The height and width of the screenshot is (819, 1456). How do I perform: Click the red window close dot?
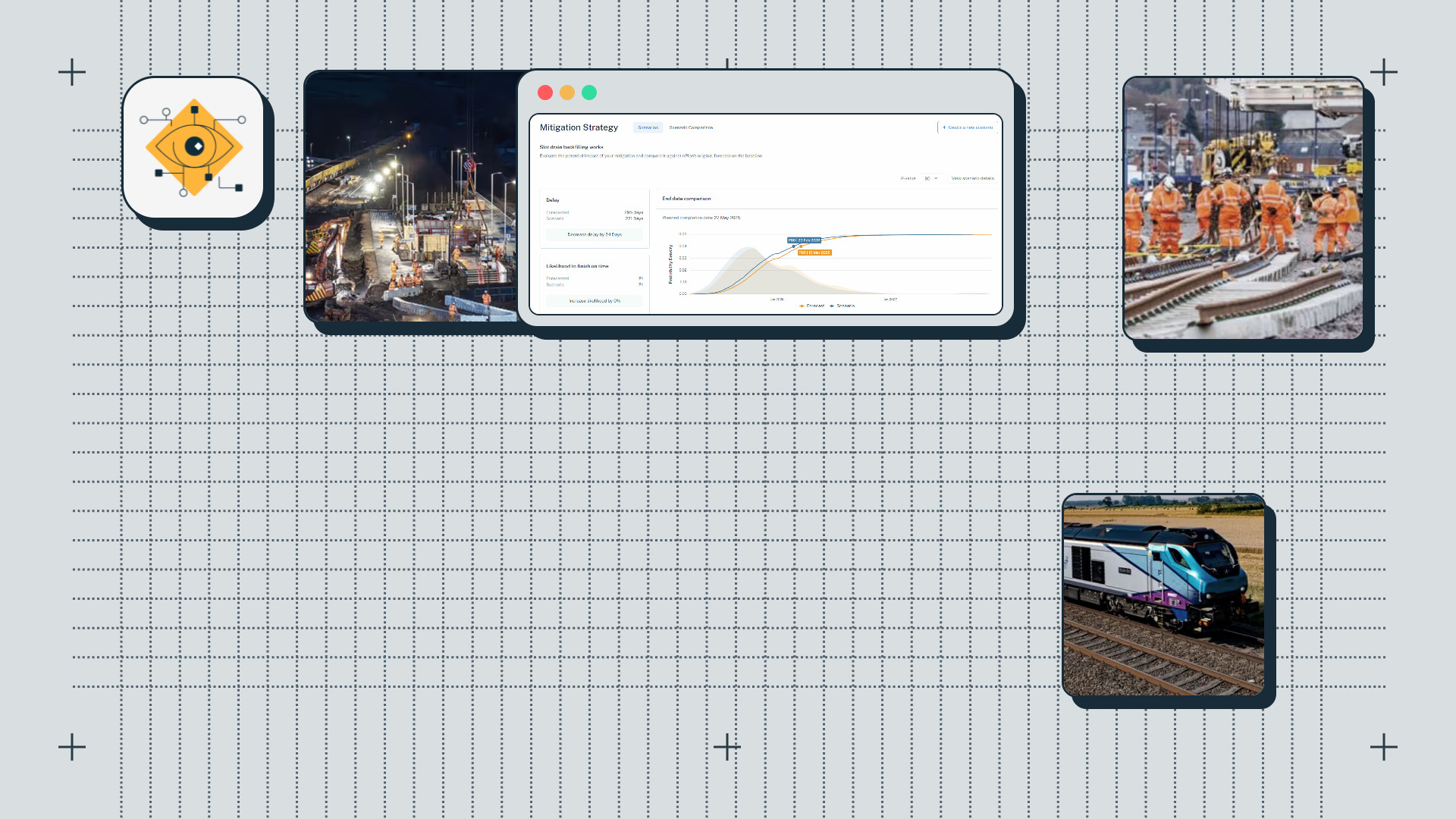tap(545, 93)
